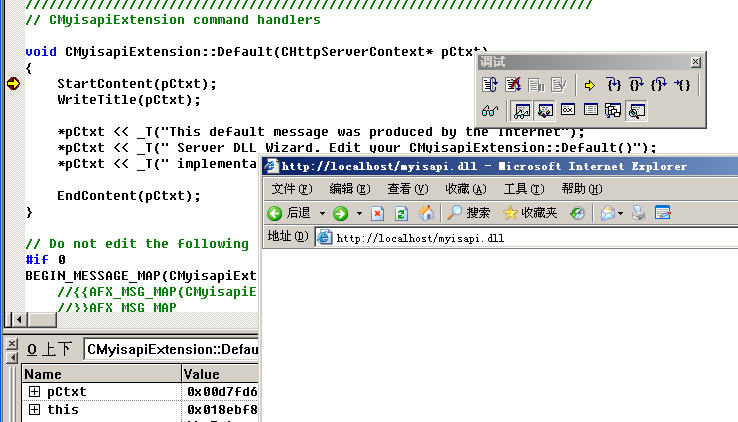
Task: Click Run to Cursor icon
Action: point(682,85)
